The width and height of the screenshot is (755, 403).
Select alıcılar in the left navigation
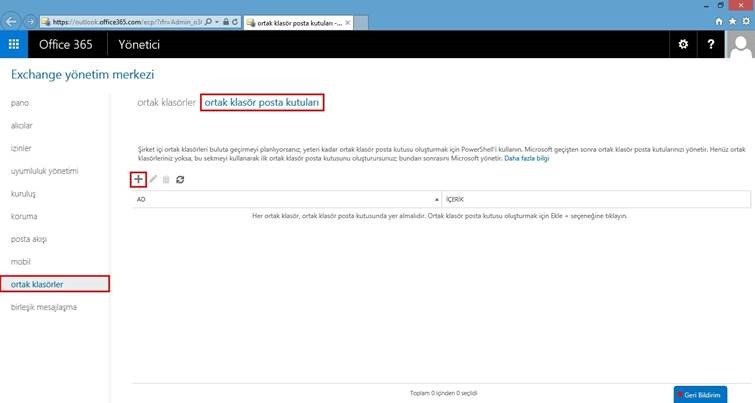(x=22, y=126)
